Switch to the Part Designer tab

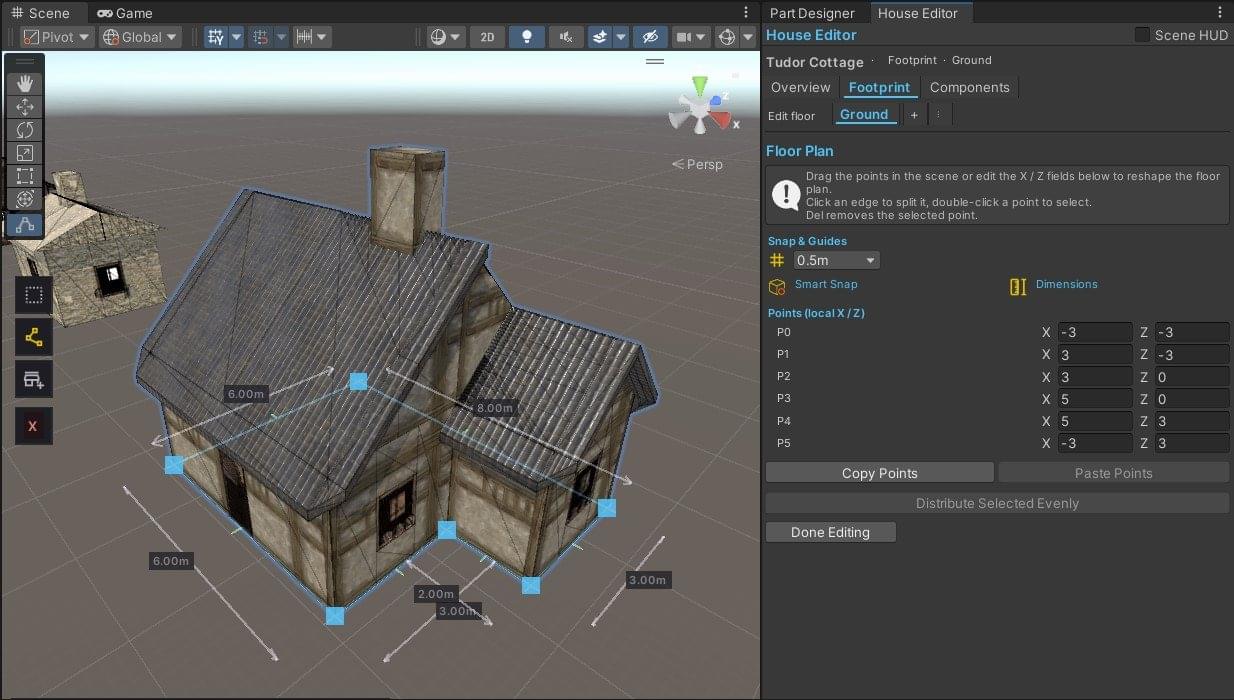(x=812, y=13)
